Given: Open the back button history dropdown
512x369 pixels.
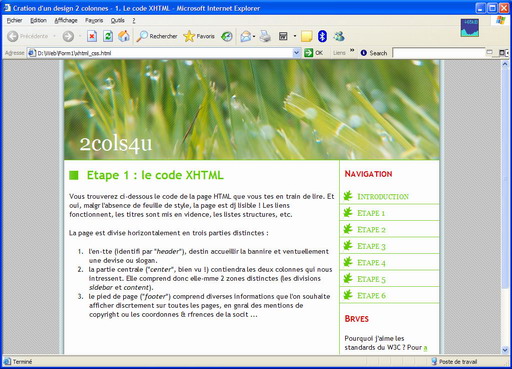Looking at the screenshot, I should click(x=54, y=36).
